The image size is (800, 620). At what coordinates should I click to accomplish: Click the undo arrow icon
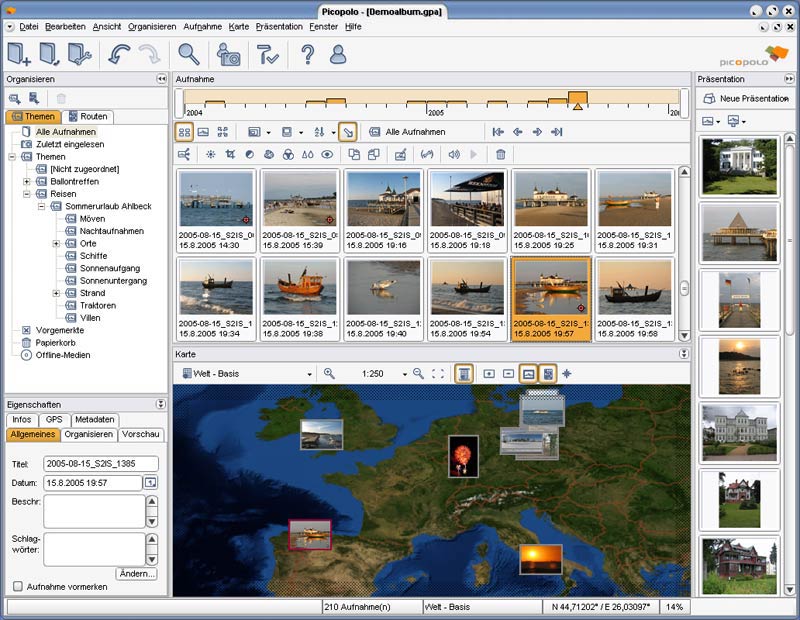pyautogui.click(x=119, y=54)
